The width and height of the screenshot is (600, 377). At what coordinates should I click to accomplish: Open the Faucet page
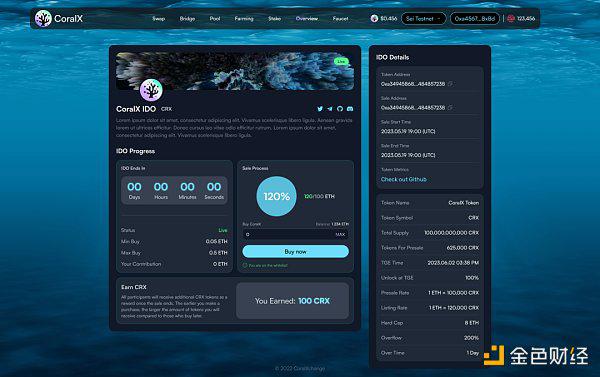coord(340,18)
